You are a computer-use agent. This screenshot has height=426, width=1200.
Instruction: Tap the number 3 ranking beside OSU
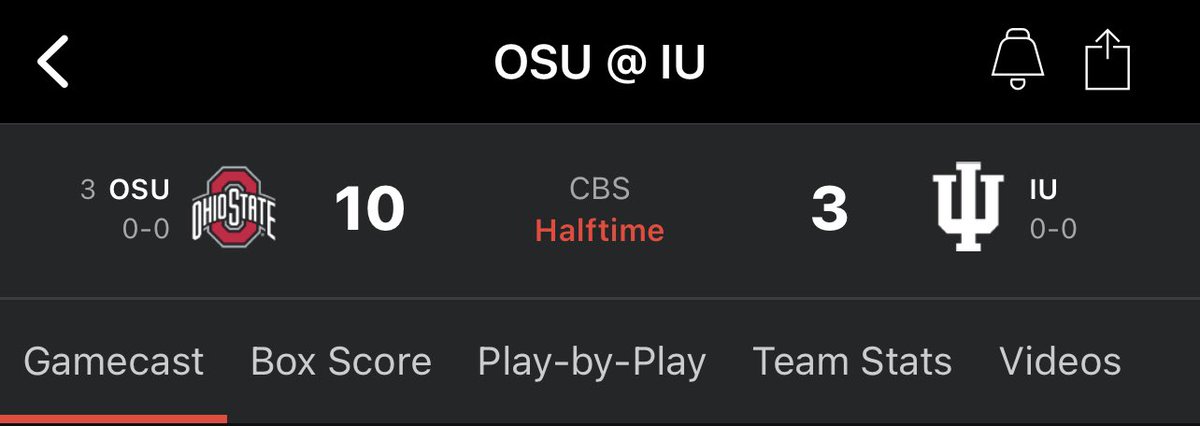pyautogui.click(x=88, y=189)
